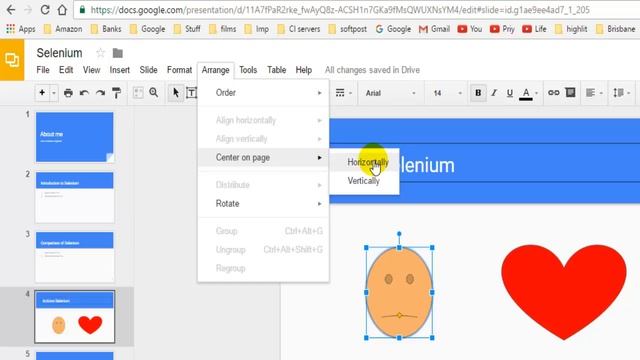Screen dimensions: 640x360
Task: Click the Print icon
Action: [x=68, y=93]
